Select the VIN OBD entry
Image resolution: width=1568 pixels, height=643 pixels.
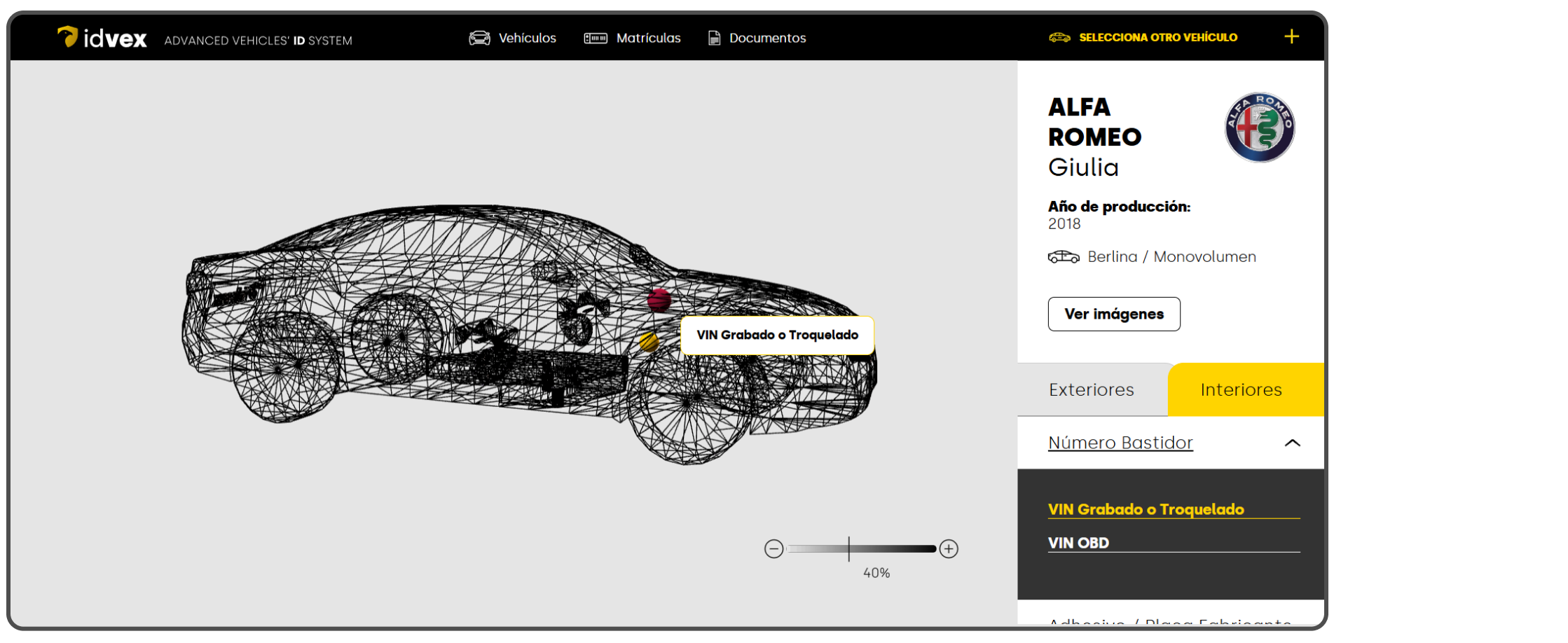coord(1078,543)
